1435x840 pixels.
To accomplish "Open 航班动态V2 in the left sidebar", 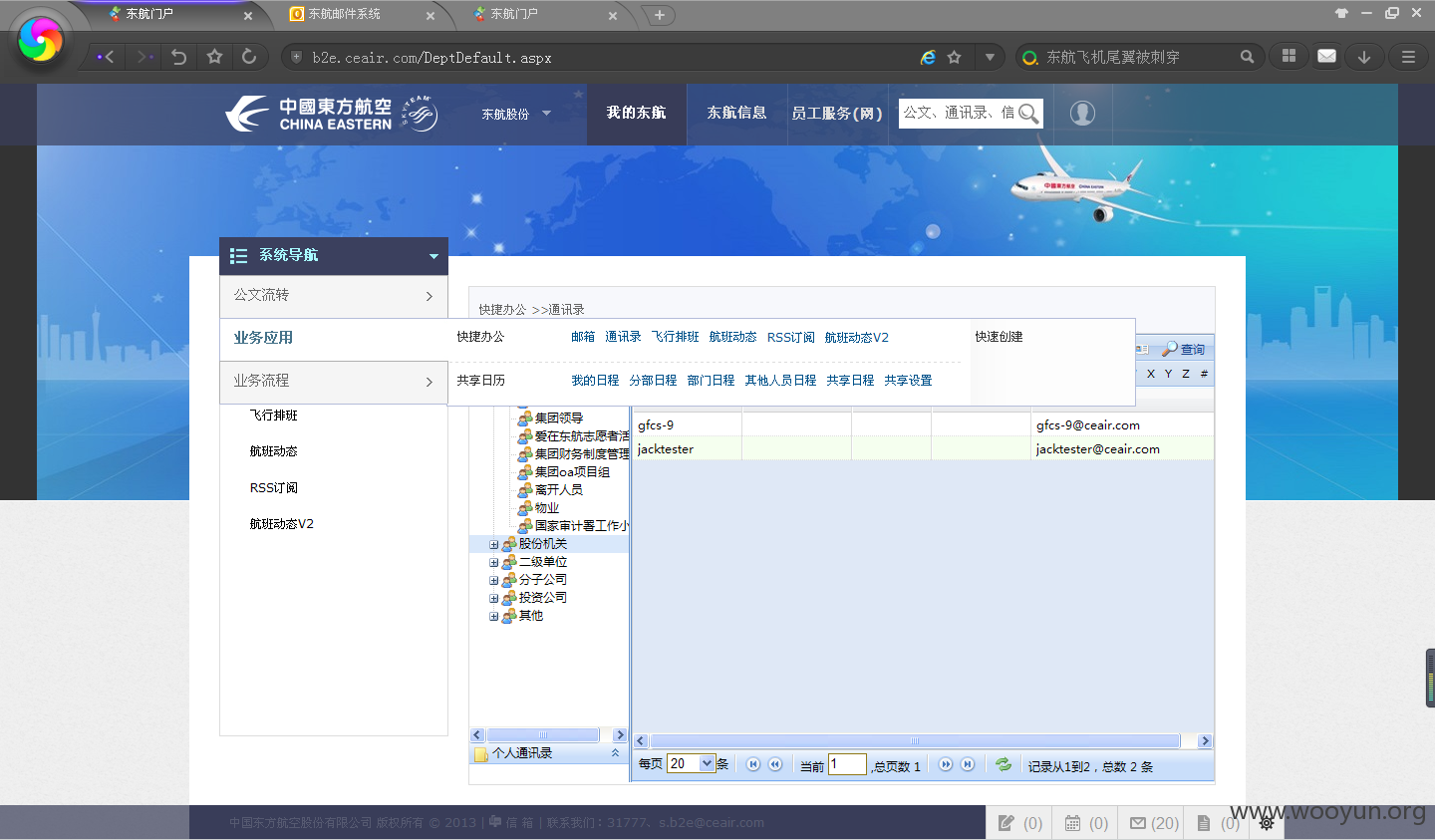I will point(282,524).
